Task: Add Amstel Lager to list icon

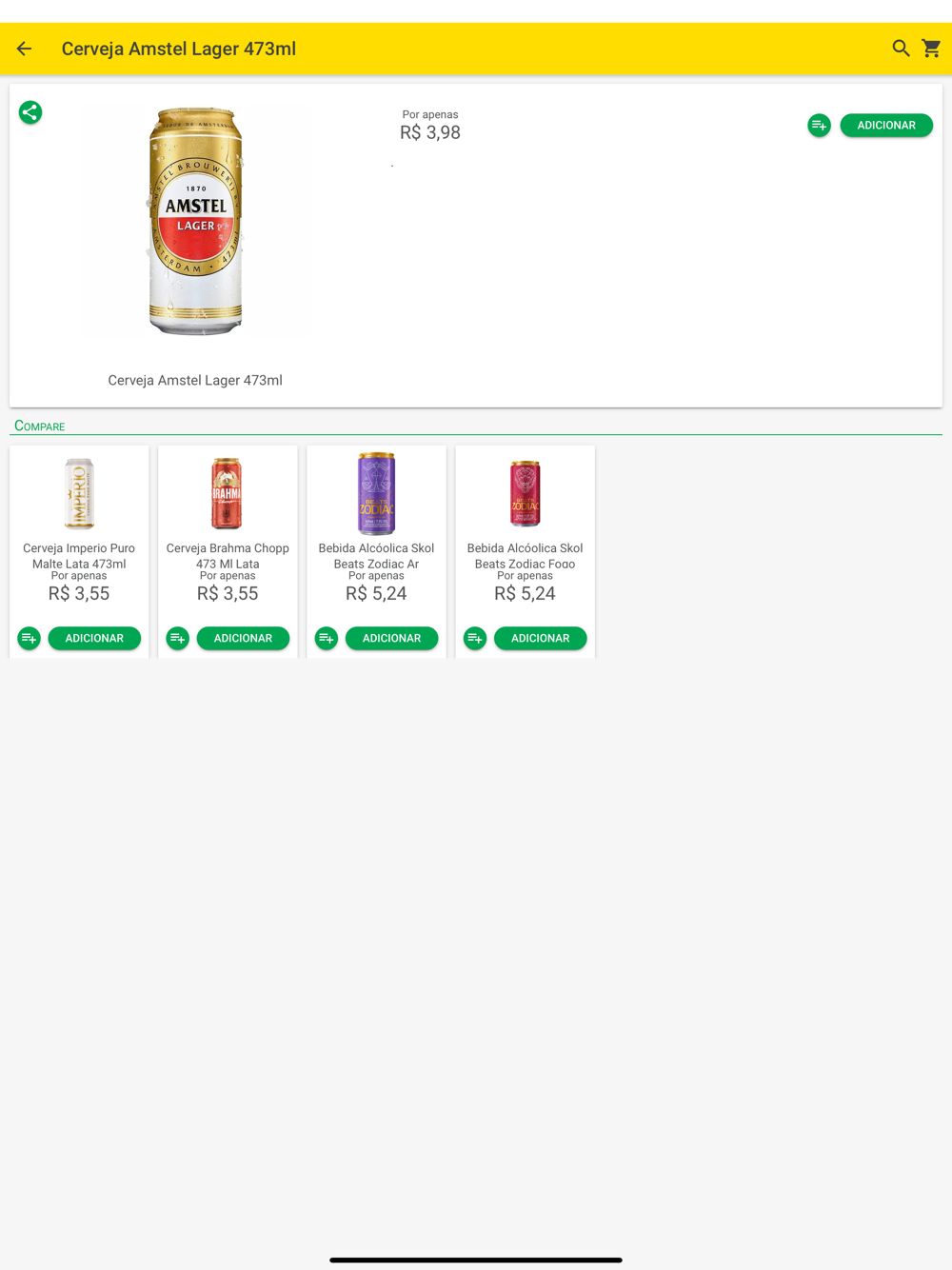Action: (819, 125)
